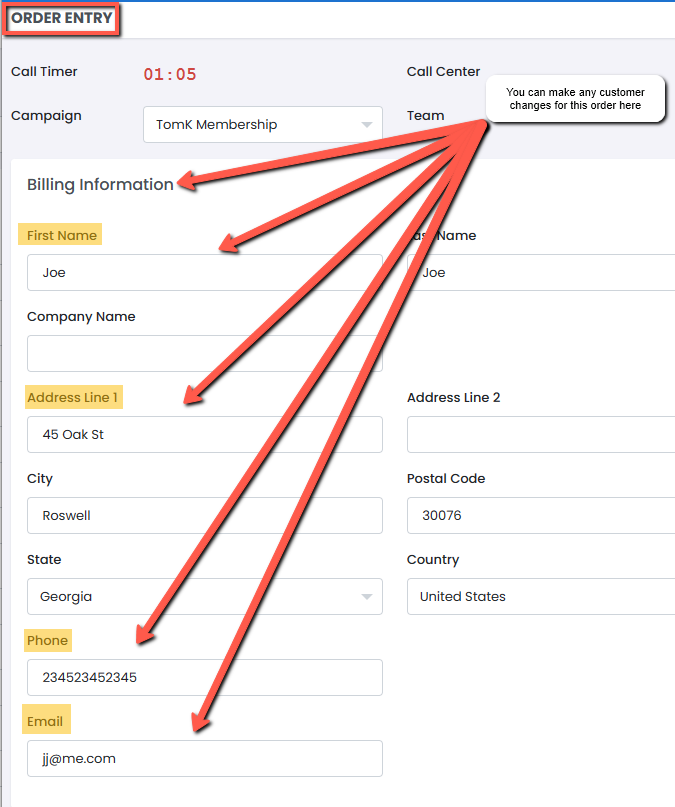This screenshot has width=675, height=807.
Task: Expand the State dropdown set to Georgia
Action: pyautogui.click(x=204, y=597)
